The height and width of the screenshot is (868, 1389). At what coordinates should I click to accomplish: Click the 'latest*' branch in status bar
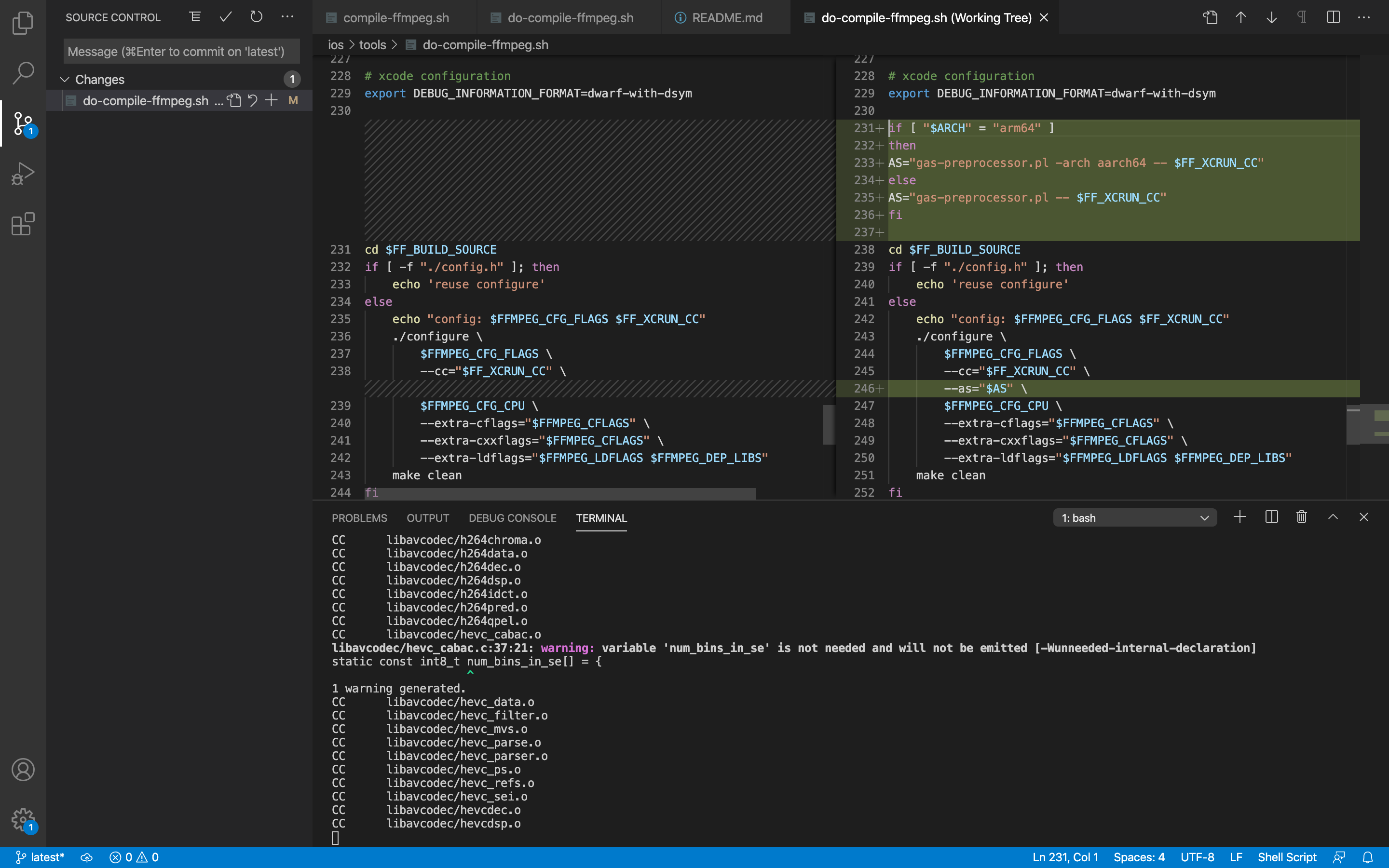pyautogui.click(x=40, y=857)
